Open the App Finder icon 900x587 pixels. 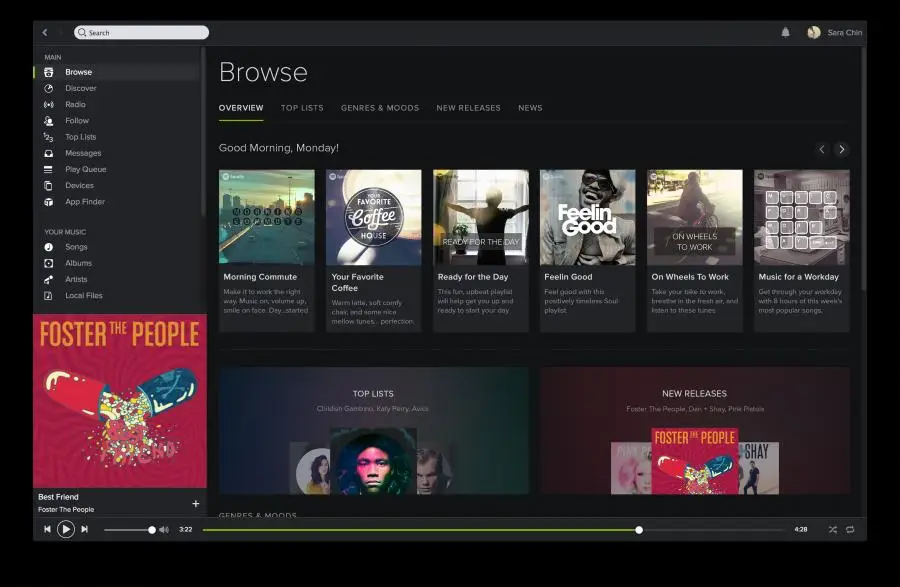coord(49,202)
